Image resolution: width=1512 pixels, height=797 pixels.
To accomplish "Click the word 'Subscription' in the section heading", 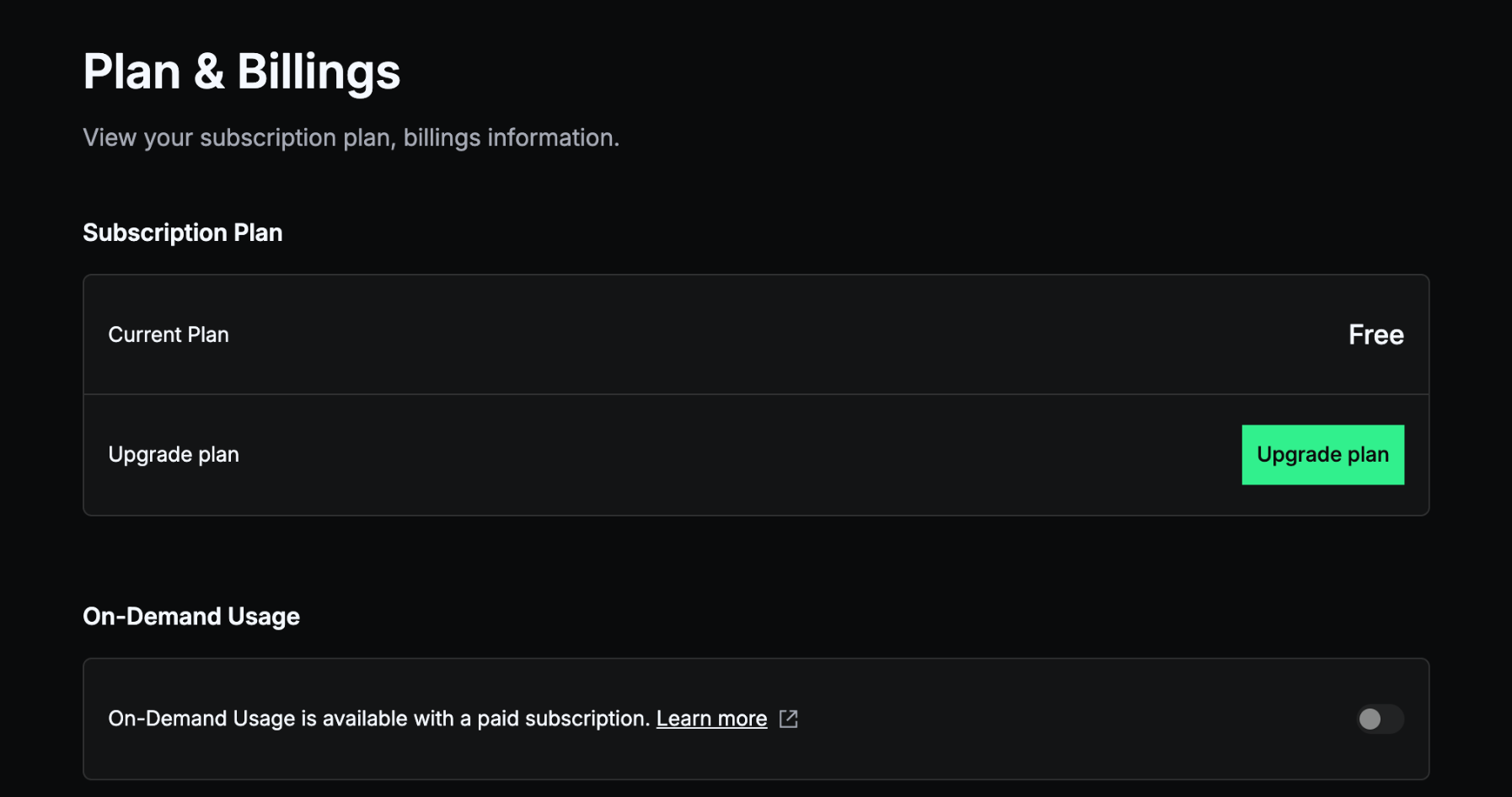I will click(x=155, y=233).
